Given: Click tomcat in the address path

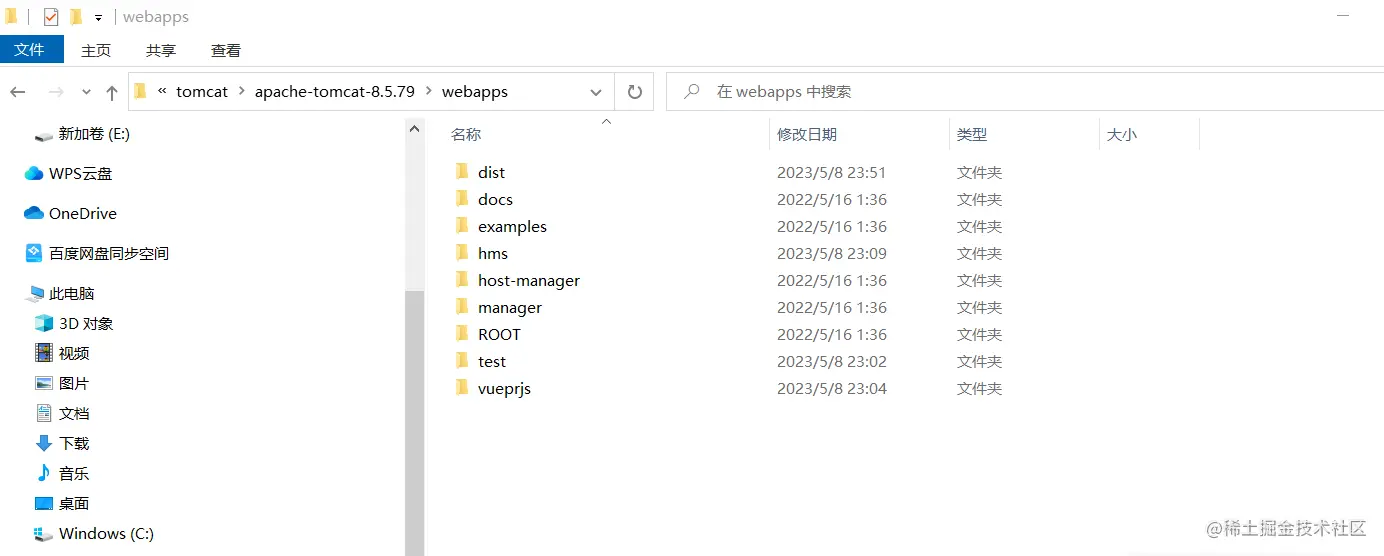Looking at the screenshot, I should click(x=202, y=92).
